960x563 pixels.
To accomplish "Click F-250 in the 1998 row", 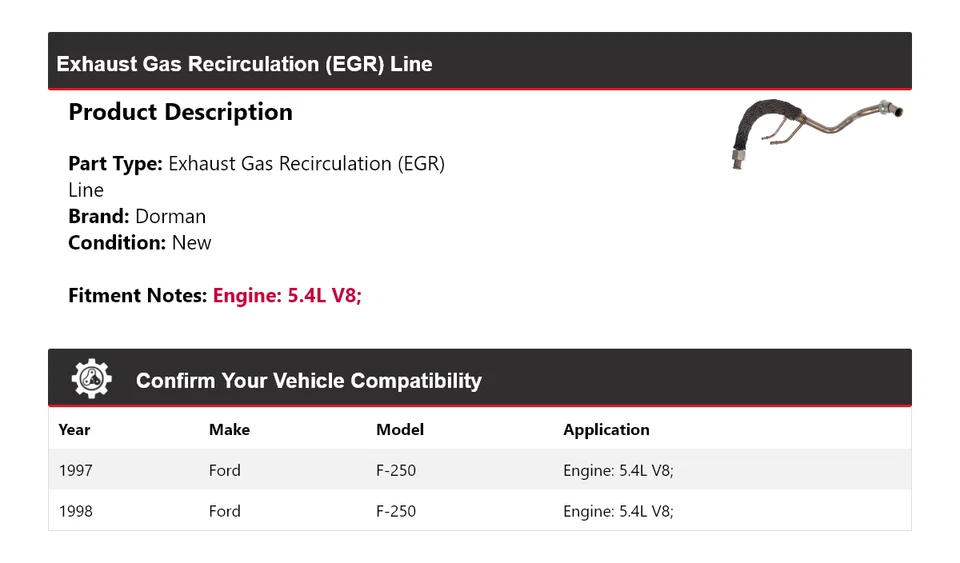I will pos(396,511).
